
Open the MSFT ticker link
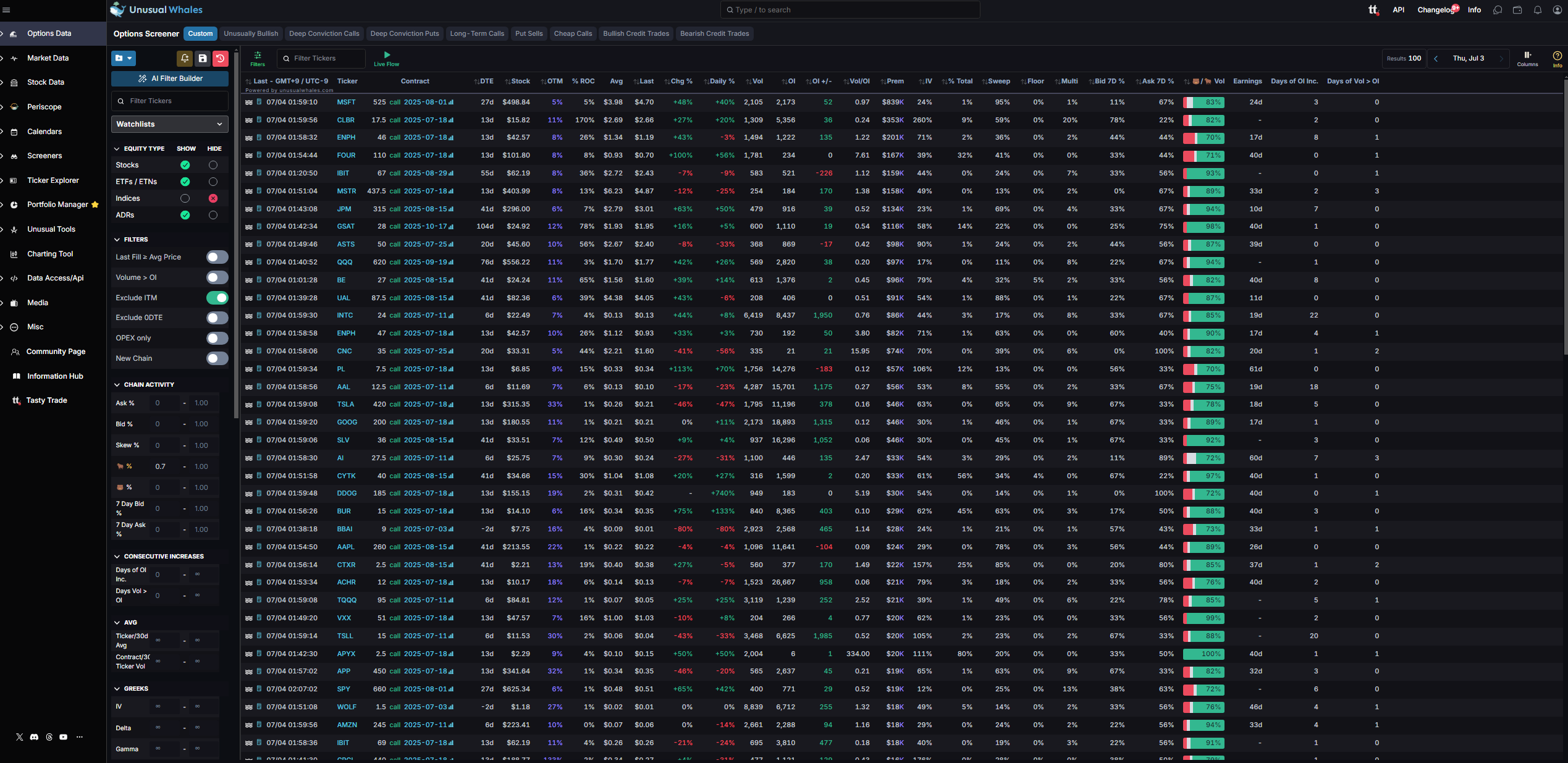346,102
